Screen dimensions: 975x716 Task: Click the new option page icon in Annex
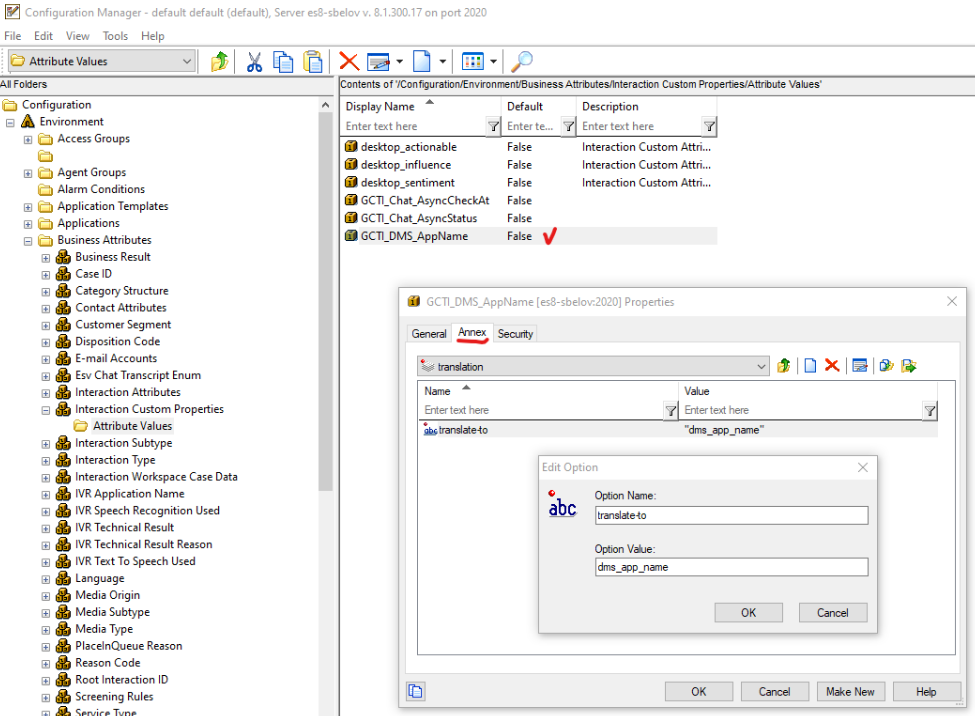pos(810,366)
